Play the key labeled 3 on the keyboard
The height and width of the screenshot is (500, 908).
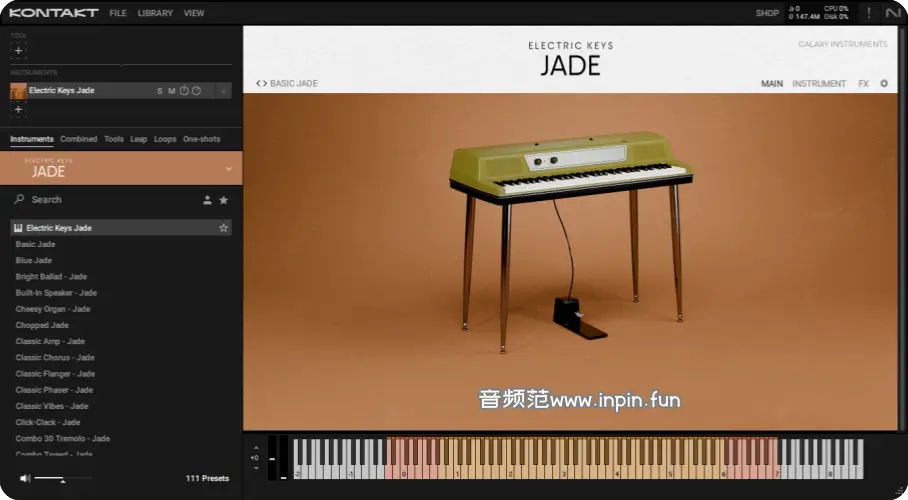tap(564, 472)
